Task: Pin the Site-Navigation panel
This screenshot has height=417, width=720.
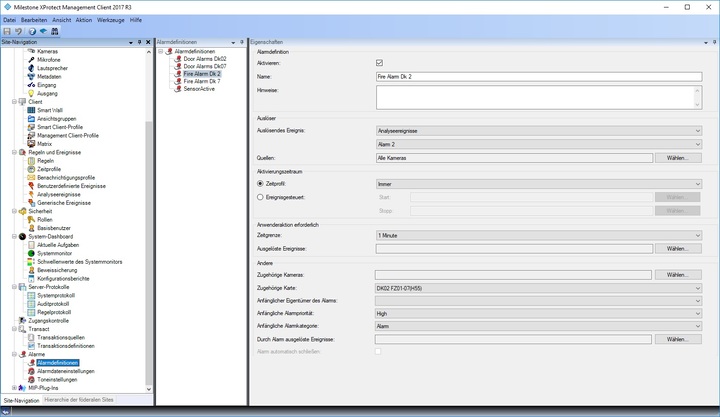Action: click(138, 42)
